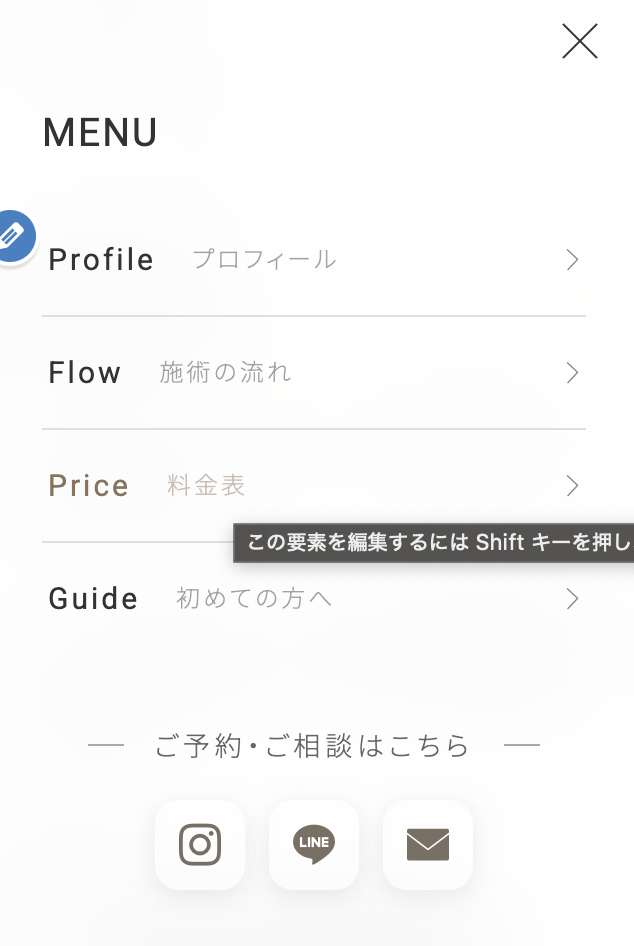This screenshot has height=946, width=634.
Task: Click the 施術の流れ subtitle text
Action: tap(226, 373)
